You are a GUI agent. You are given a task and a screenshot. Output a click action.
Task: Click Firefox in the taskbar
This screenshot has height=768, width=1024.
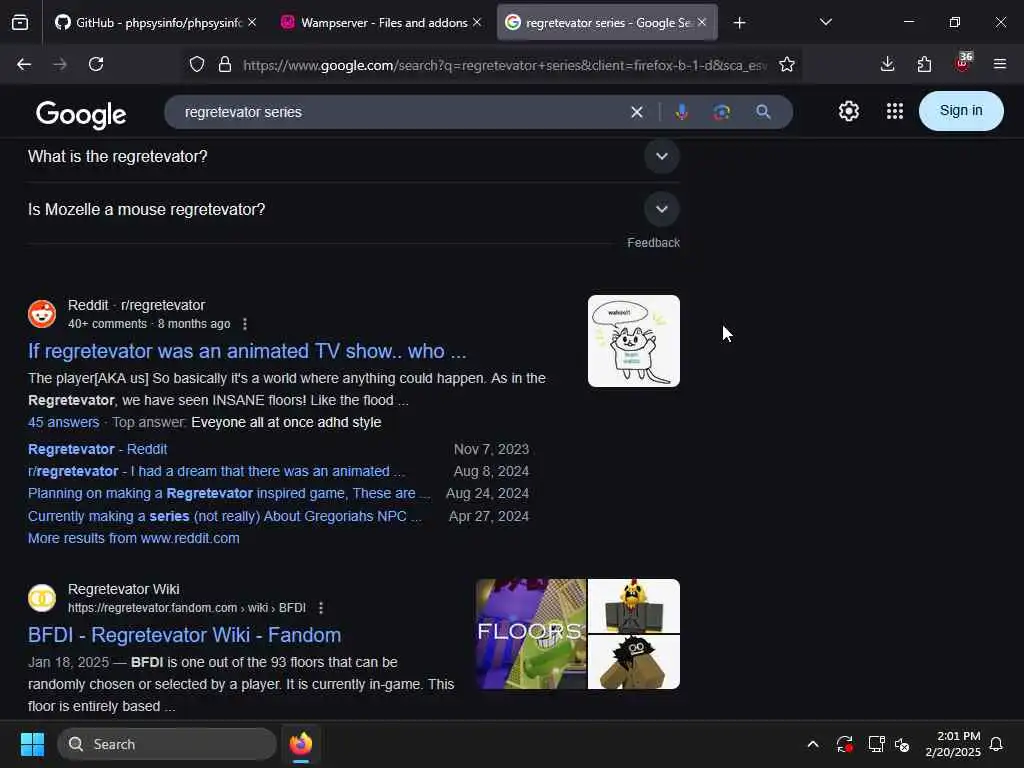pos(301,744)
